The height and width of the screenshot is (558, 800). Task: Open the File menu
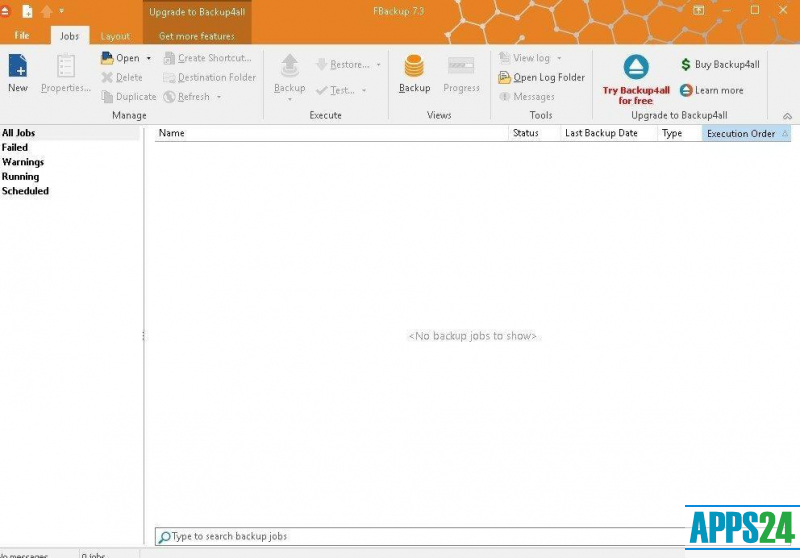tap(22, 35)
